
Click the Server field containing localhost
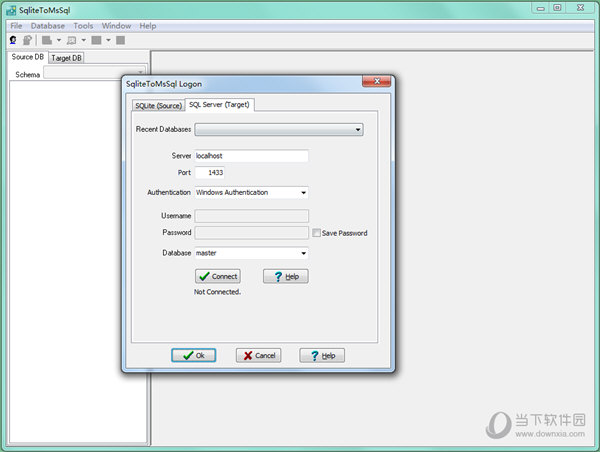(251, 156)
